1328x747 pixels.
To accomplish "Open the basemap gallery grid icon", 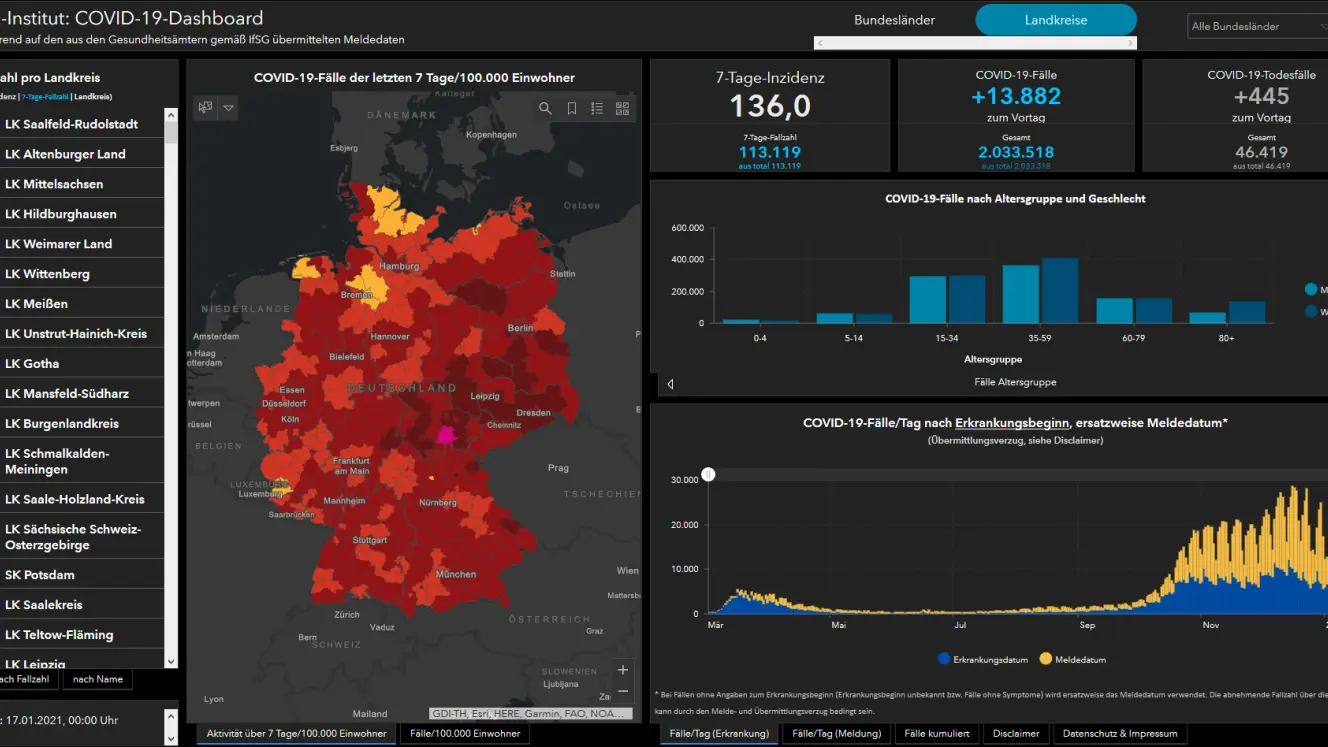I will point(623,108).
